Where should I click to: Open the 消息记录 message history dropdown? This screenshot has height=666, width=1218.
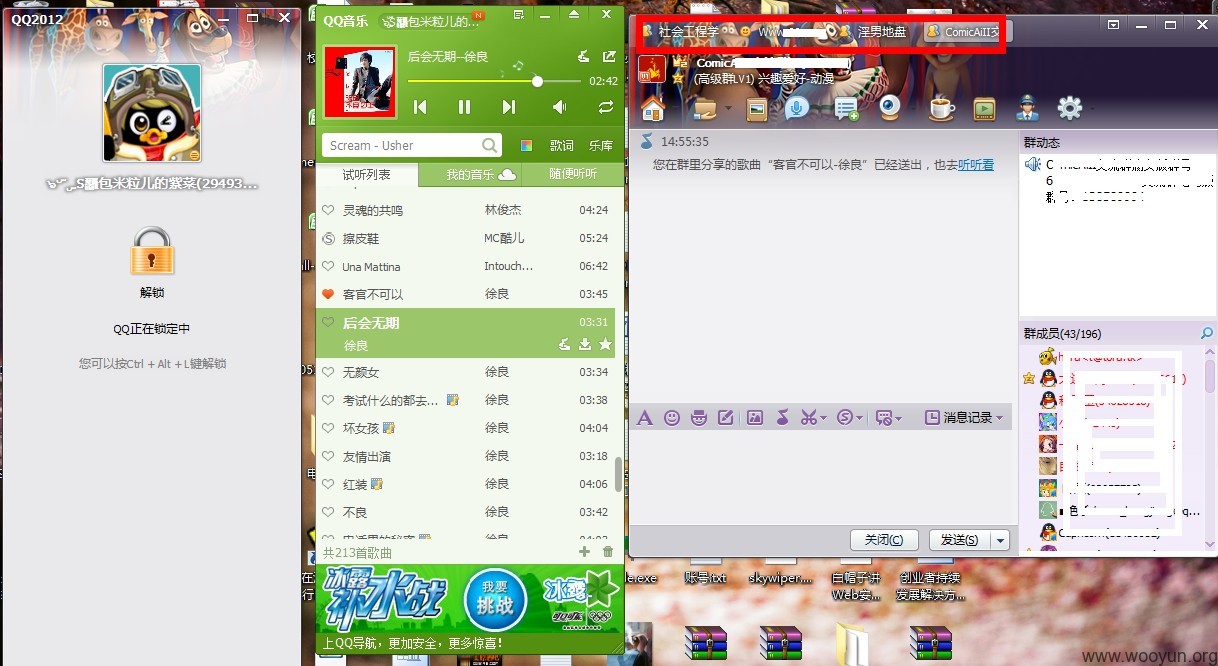click(964, 417)
